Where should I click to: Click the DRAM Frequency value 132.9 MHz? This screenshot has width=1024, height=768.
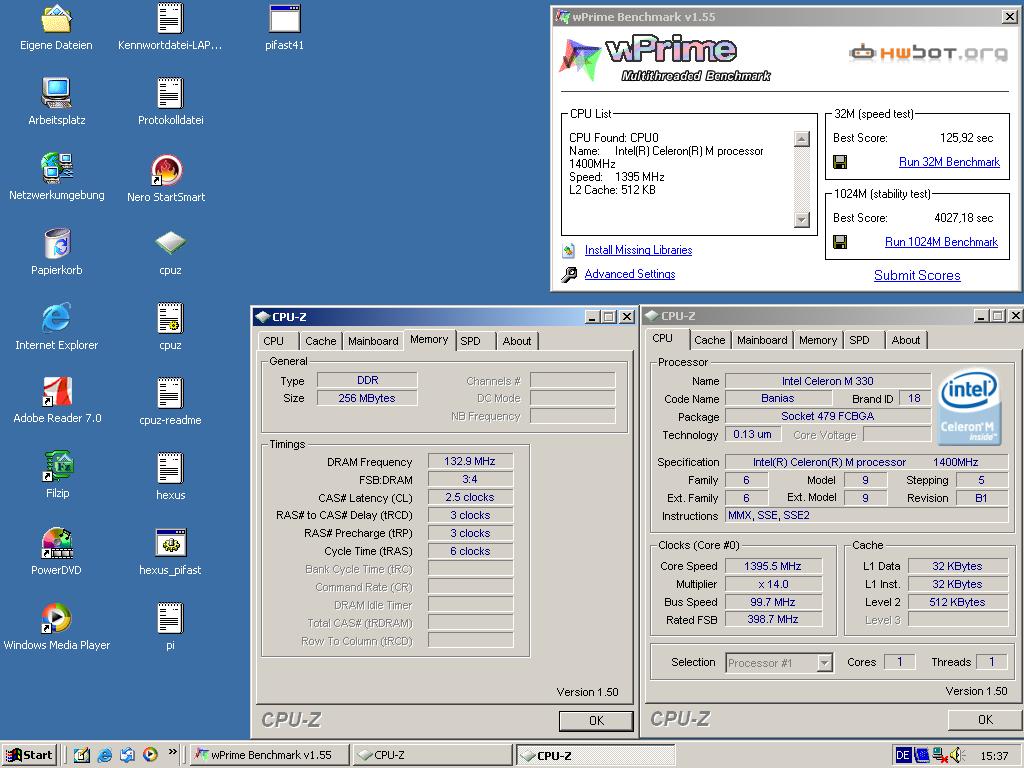pyautogui.click(x=470, y=462)
